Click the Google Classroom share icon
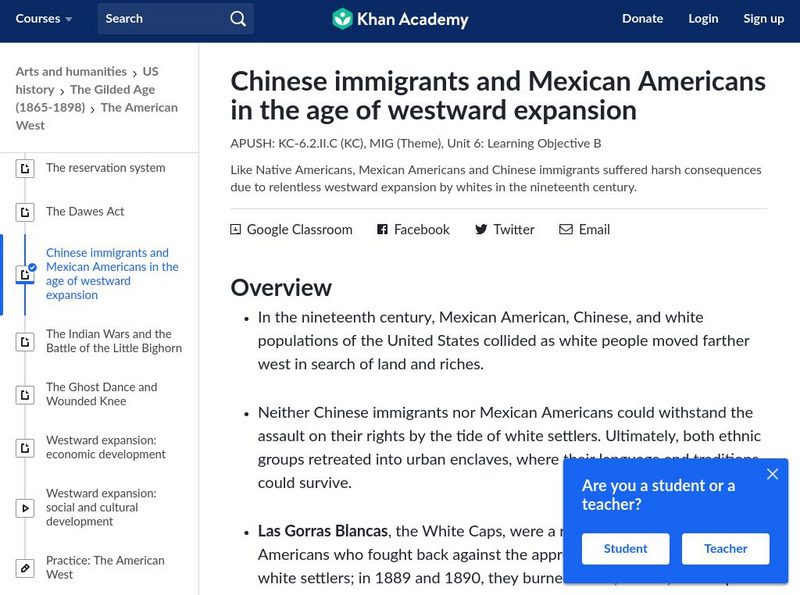 coord(236,230)
